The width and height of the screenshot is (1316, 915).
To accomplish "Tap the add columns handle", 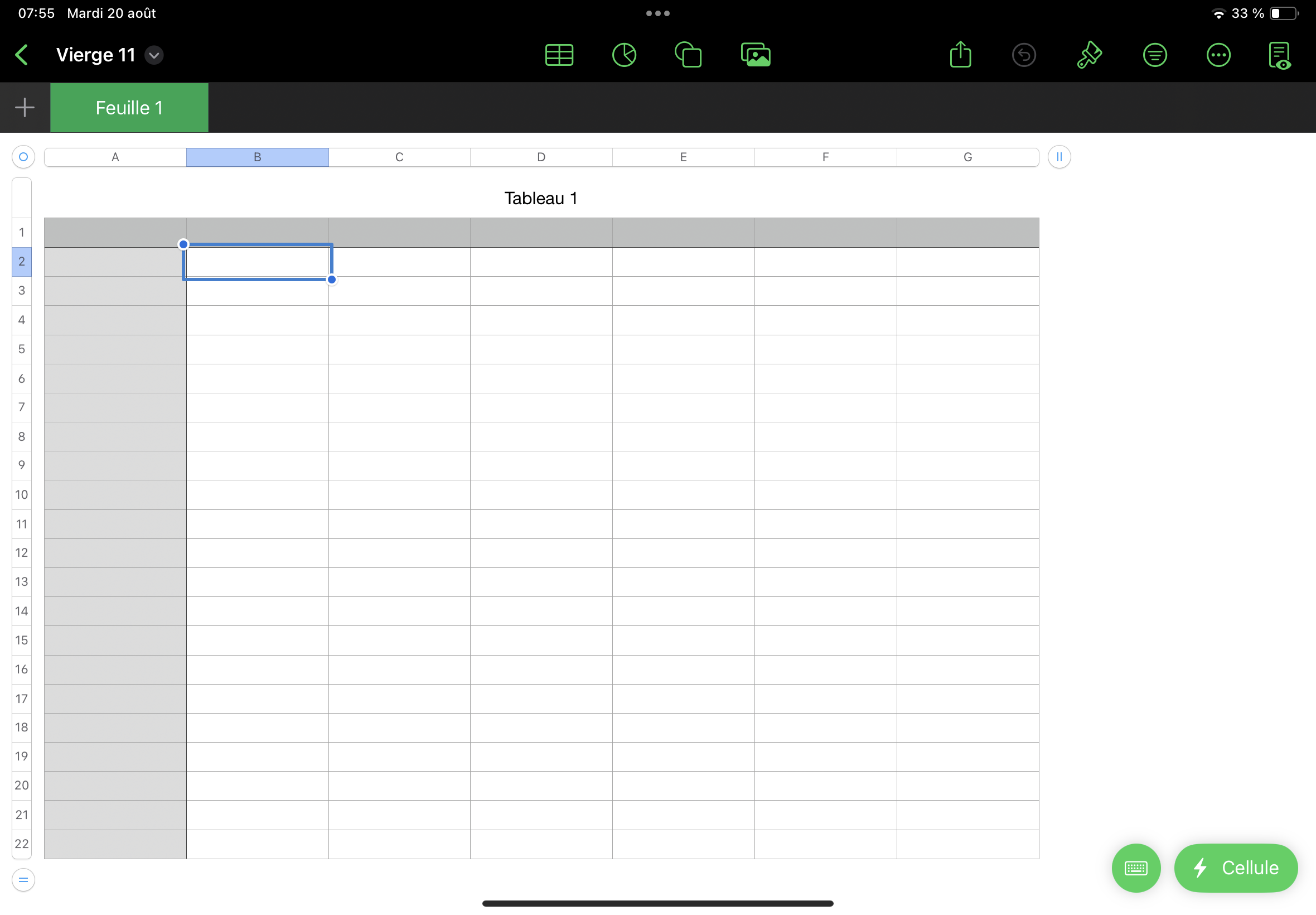I will pos(1059,157).
